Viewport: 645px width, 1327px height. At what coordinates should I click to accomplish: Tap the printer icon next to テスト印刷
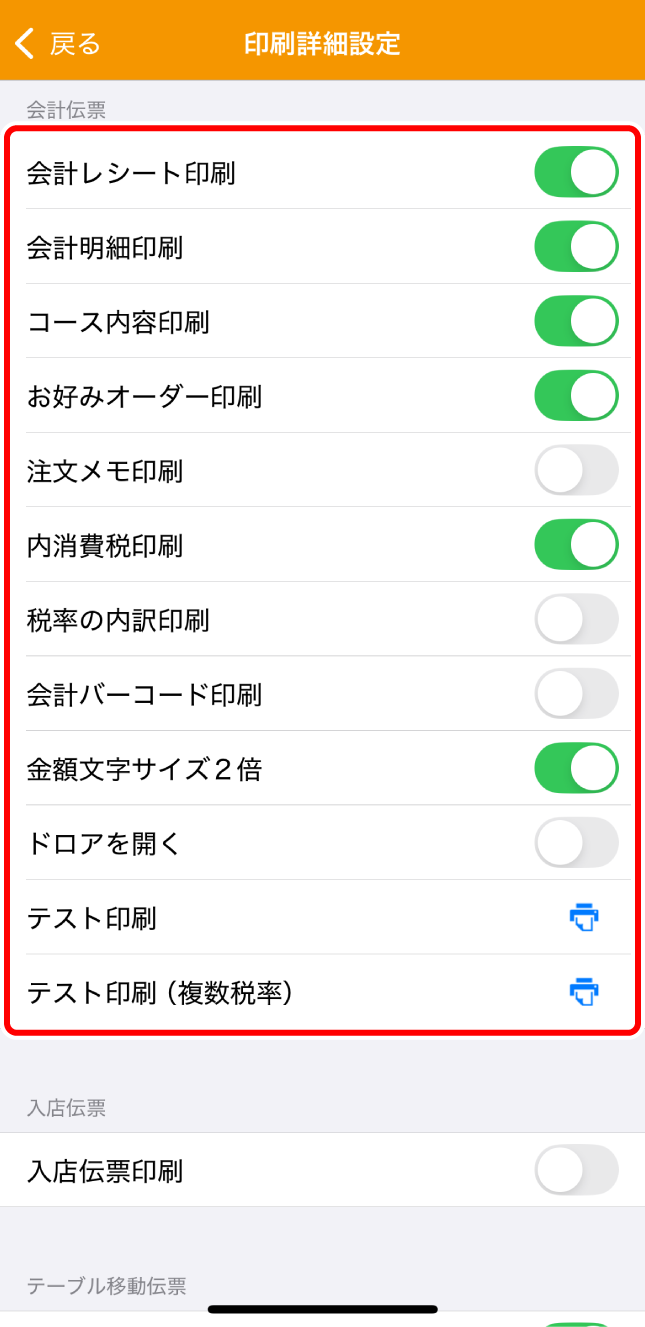click(586, 917)
